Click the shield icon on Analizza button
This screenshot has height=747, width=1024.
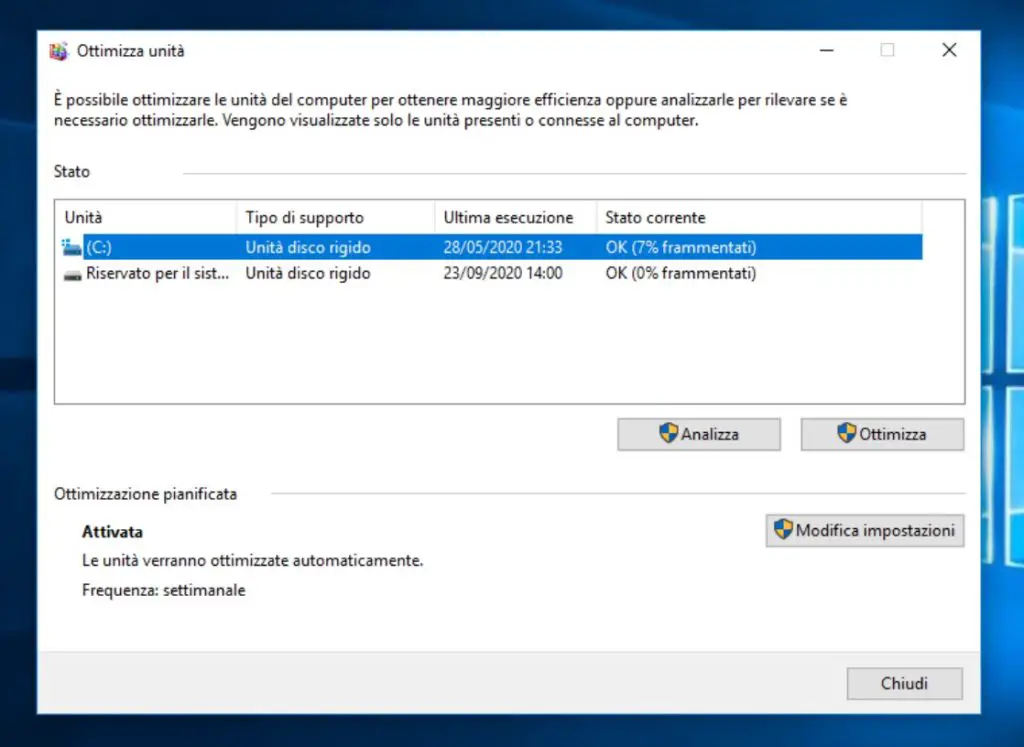(668, 434)
